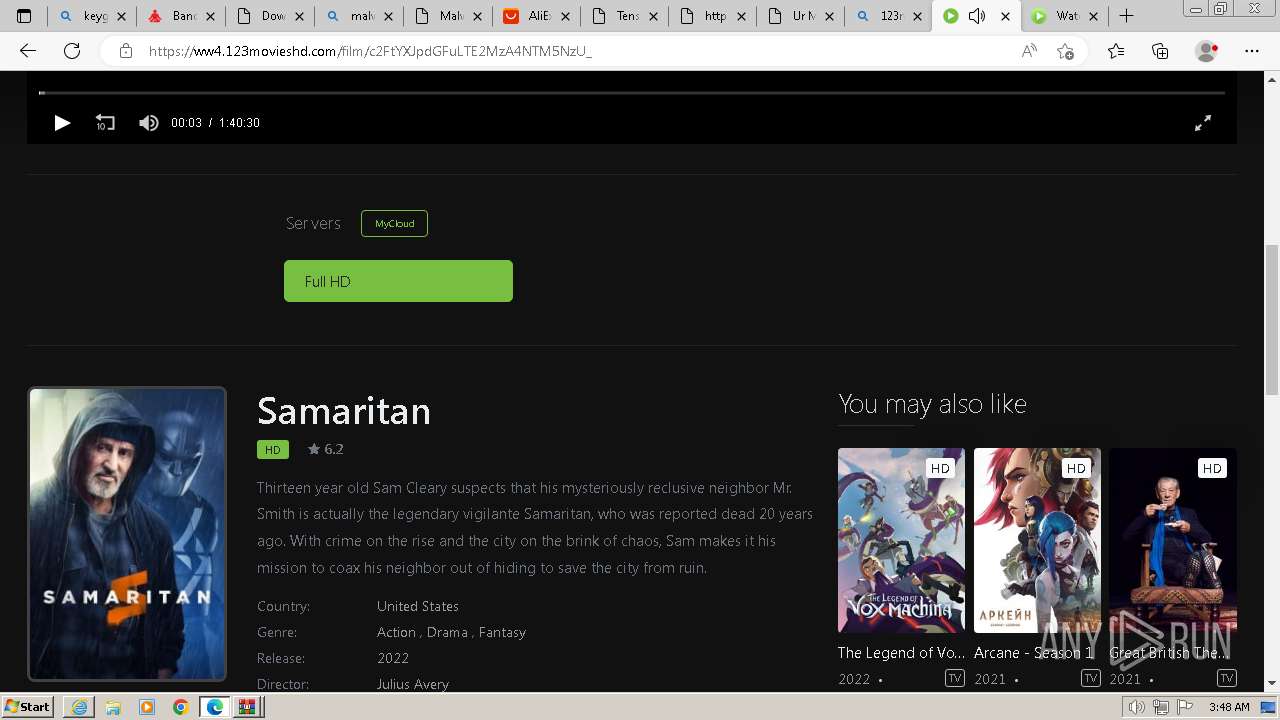The height and width of the screenshot is (720, 1280).
Task: Mute the video player volume
Action: [x=149, y=123]
